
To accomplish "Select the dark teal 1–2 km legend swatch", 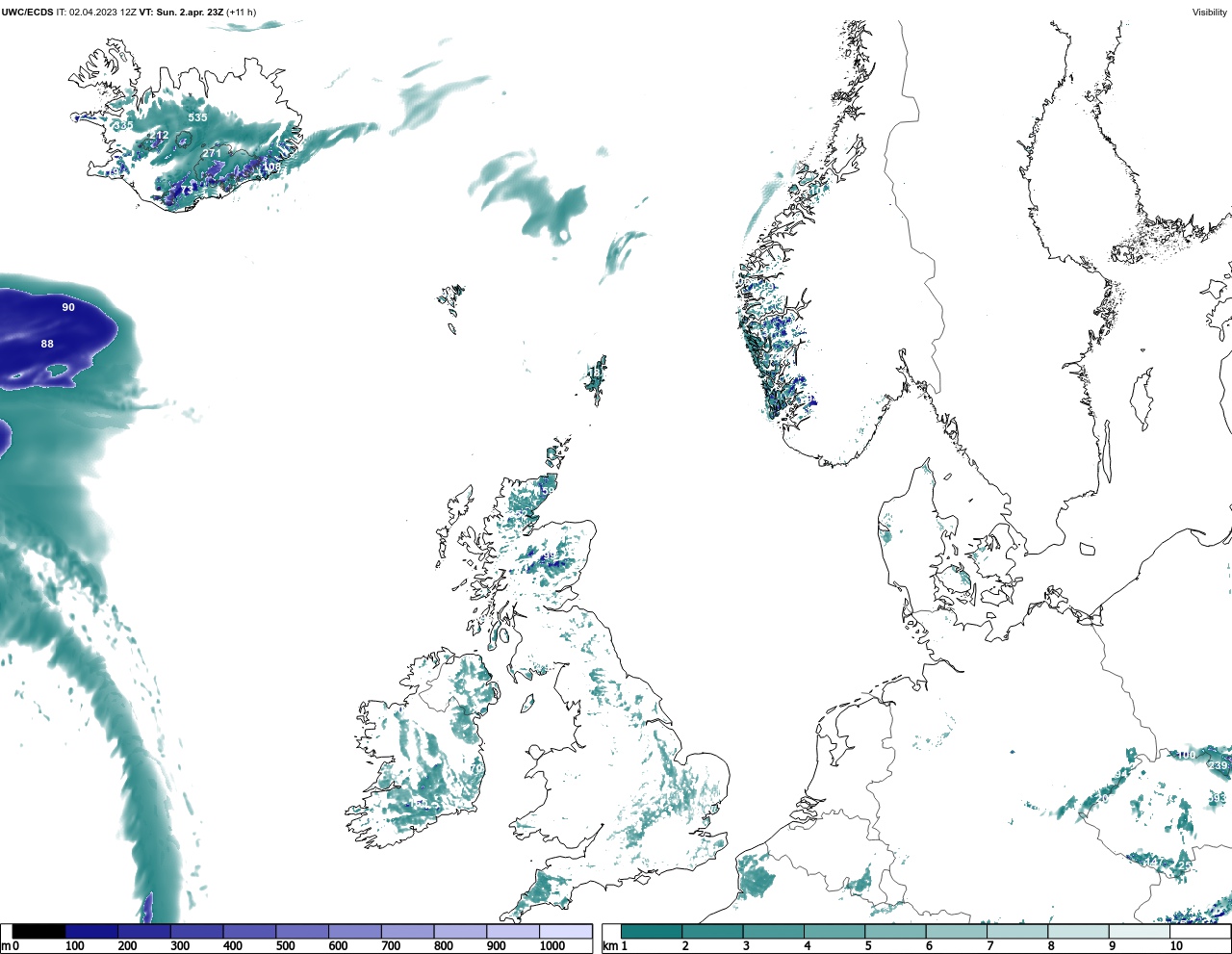I will click(652, 932).
